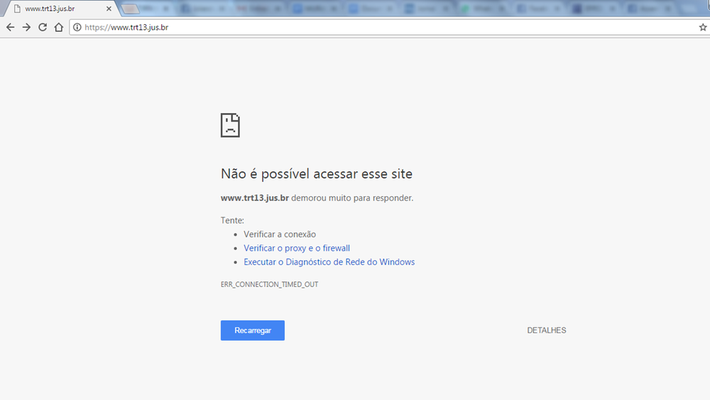Click the bold www.trt13.jus.br in error message
Screen dimensions: 710x400
[x=254, y=198]
